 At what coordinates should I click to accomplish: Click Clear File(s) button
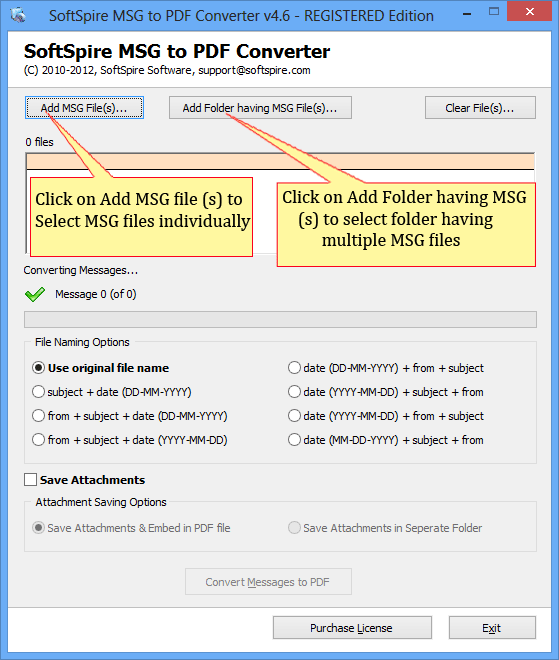480,108
